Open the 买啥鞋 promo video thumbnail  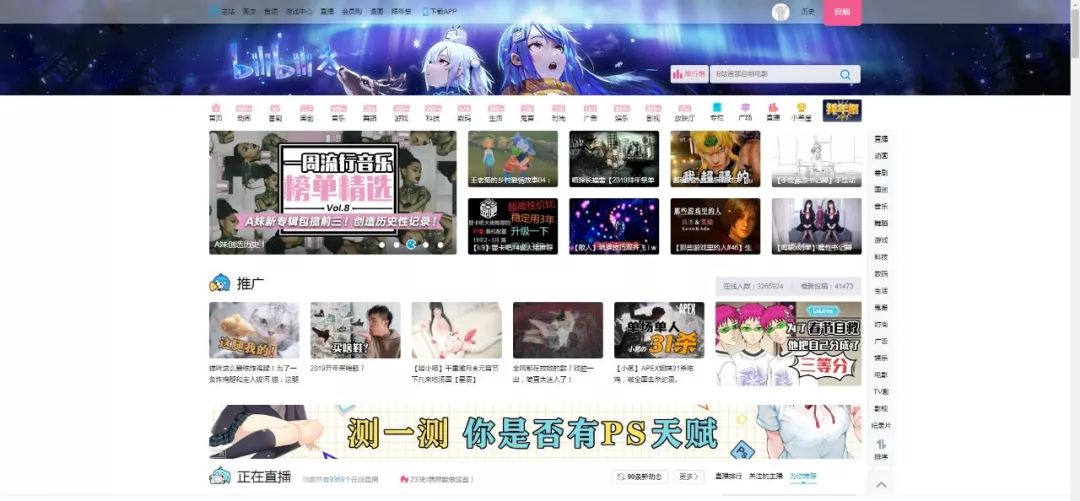pyautogui.click(x=355, y=330)
